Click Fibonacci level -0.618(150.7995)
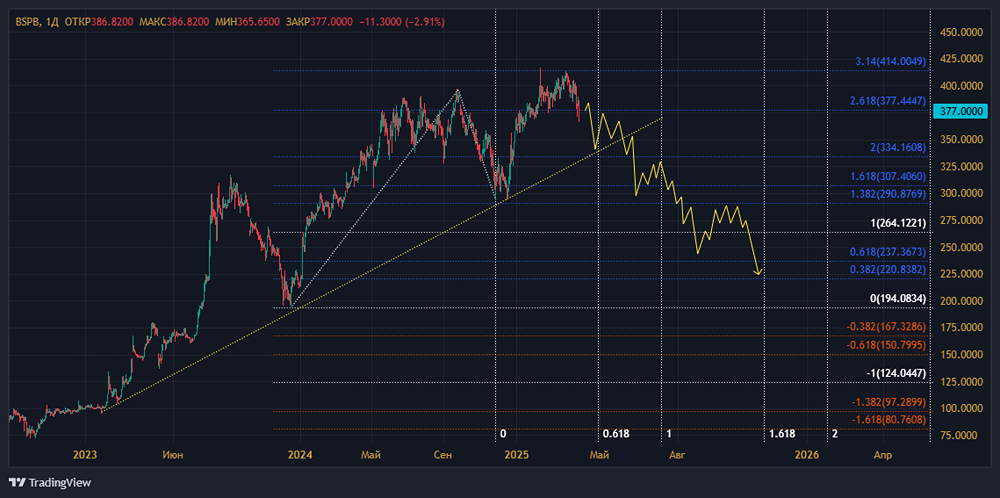 886,344
